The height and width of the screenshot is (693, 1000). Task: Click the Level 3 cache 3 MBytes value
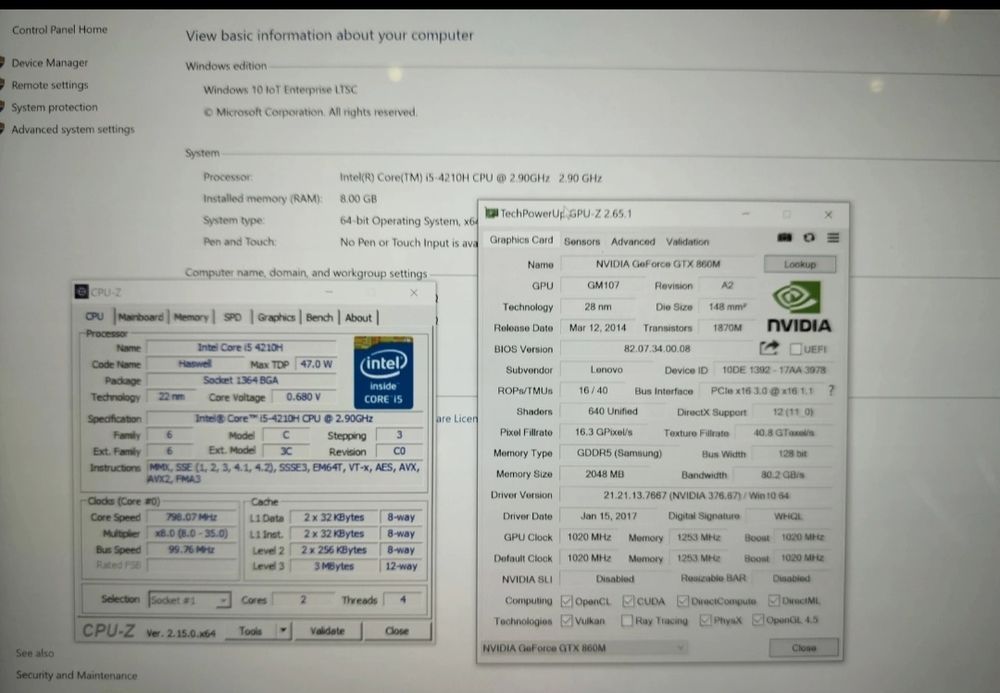tap(334, 566)
